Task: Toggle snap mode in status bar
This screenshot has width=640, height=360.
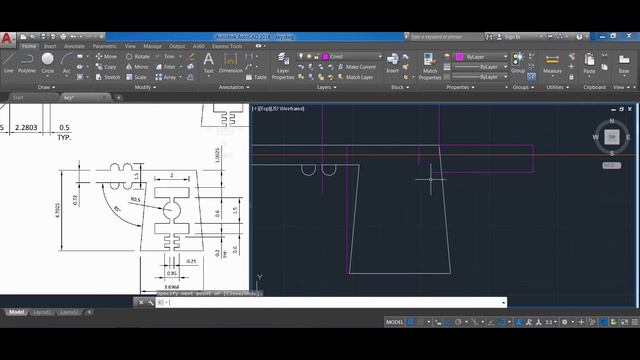Action: 420,322
